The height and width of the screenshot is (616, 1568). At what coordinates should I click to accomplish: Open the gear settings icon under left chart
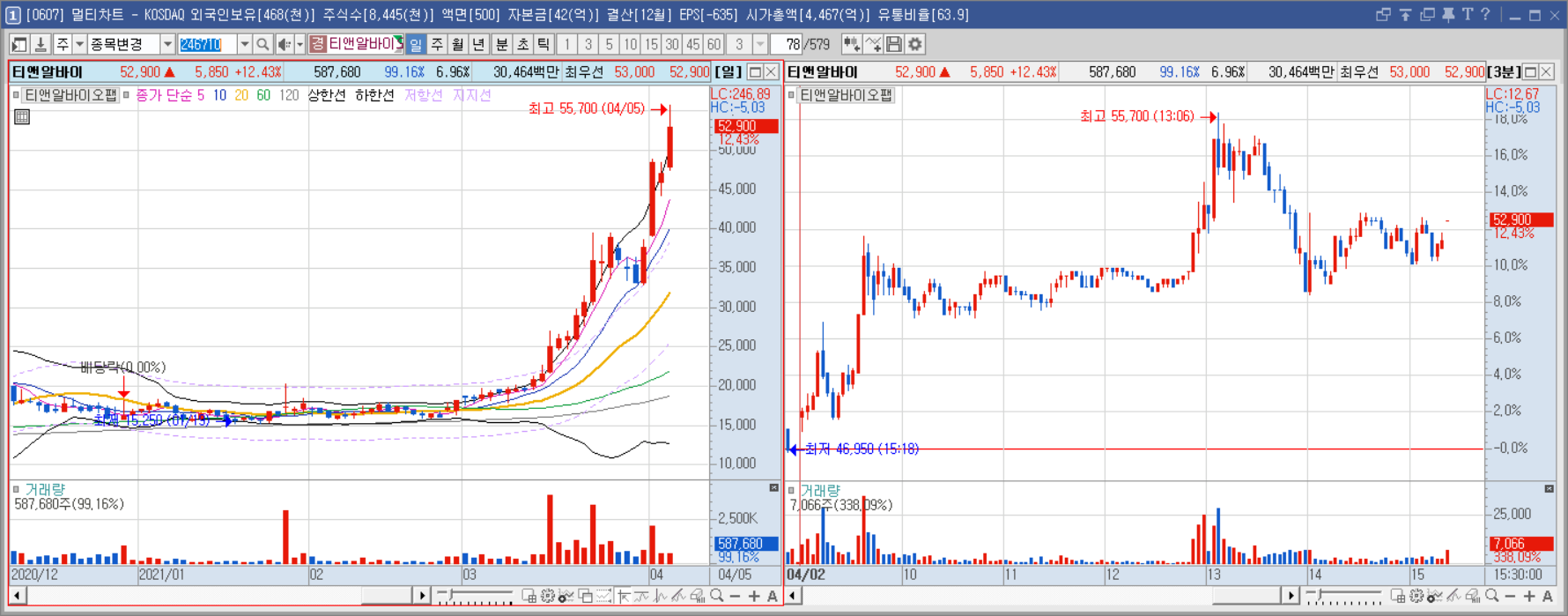pos(547,596)
